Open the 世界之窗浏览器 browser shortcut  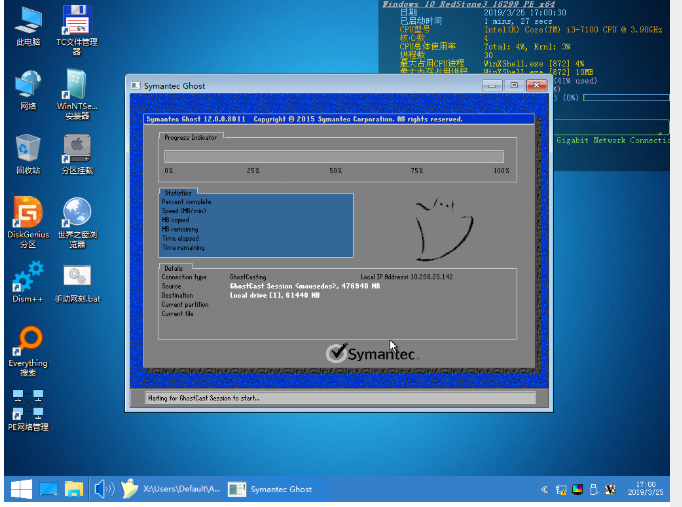(77, 223)
